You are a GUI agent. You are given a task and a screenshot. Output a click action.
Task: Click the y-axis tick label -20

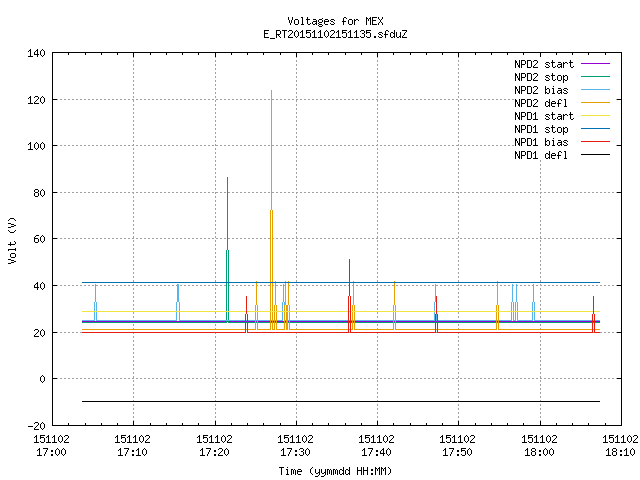click(x=36, y=426)
